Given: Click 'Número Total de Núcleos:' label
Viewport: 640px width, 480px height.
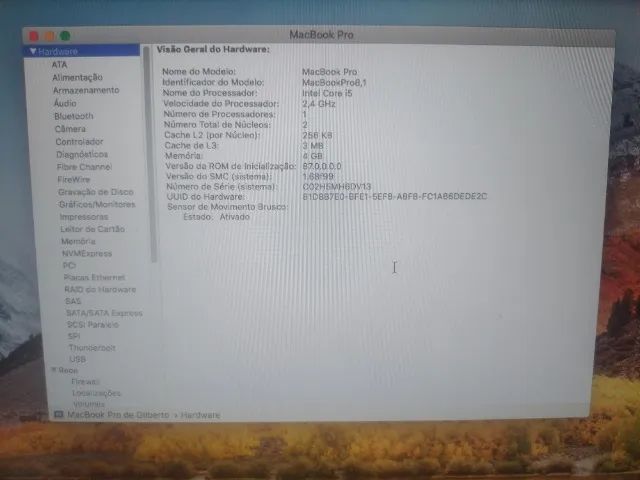Looking at the screenshot, I should (217, 124).
